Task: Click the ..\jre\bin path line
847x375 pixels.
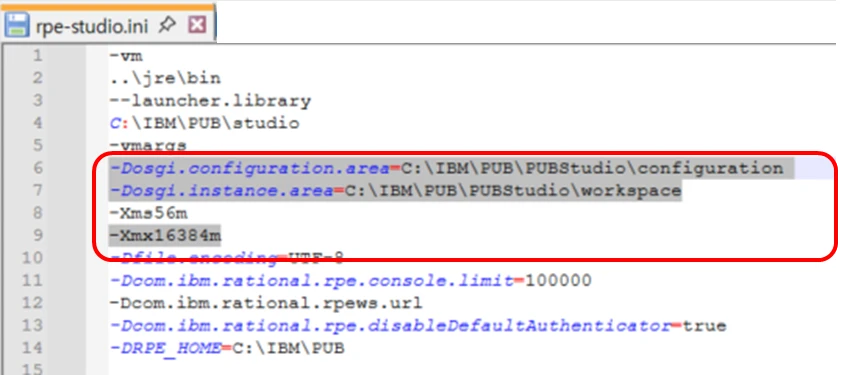Action: coord(165,78)
